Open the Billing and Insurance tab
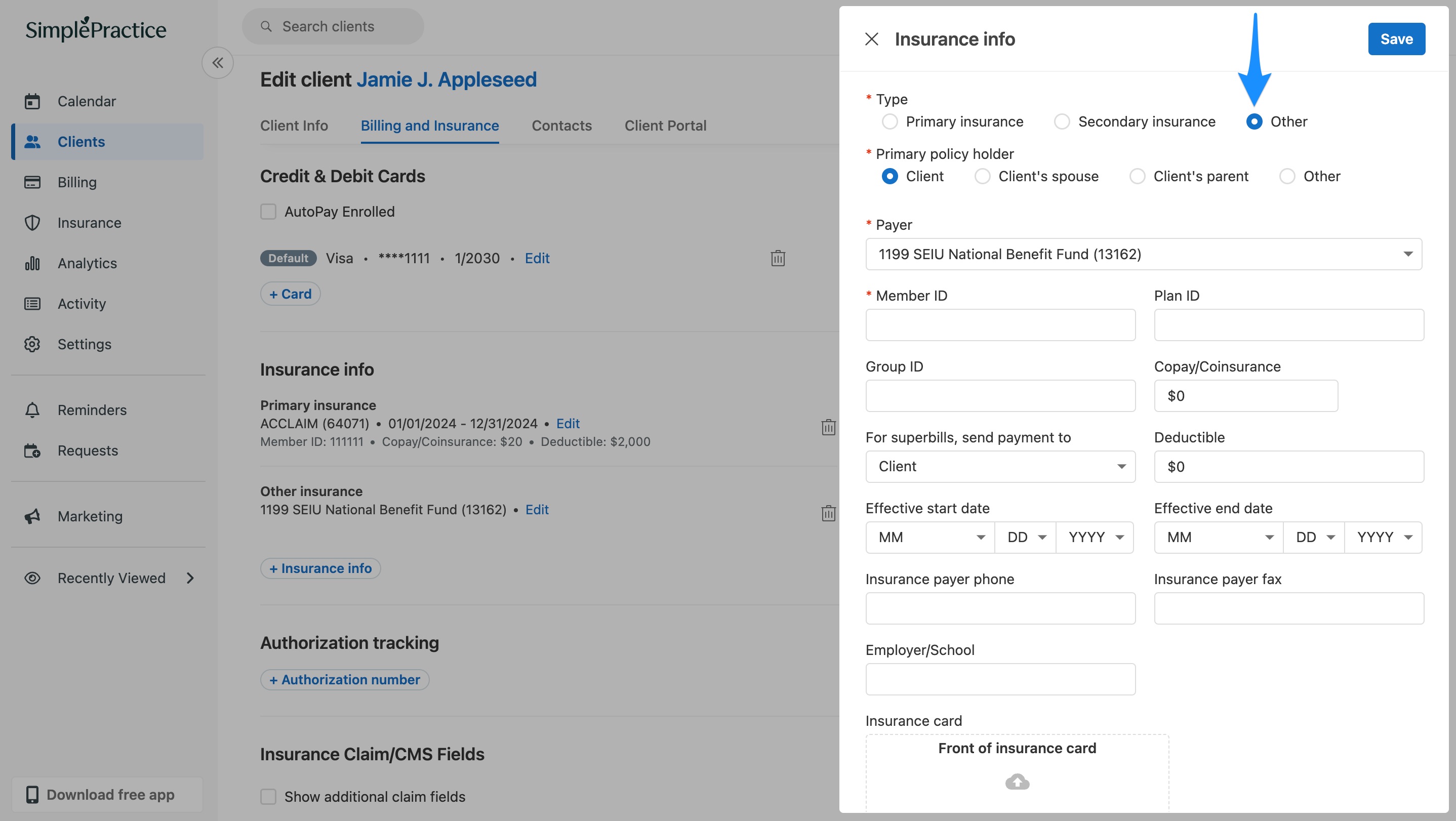Screen dimensions: 1456x821 430,126
